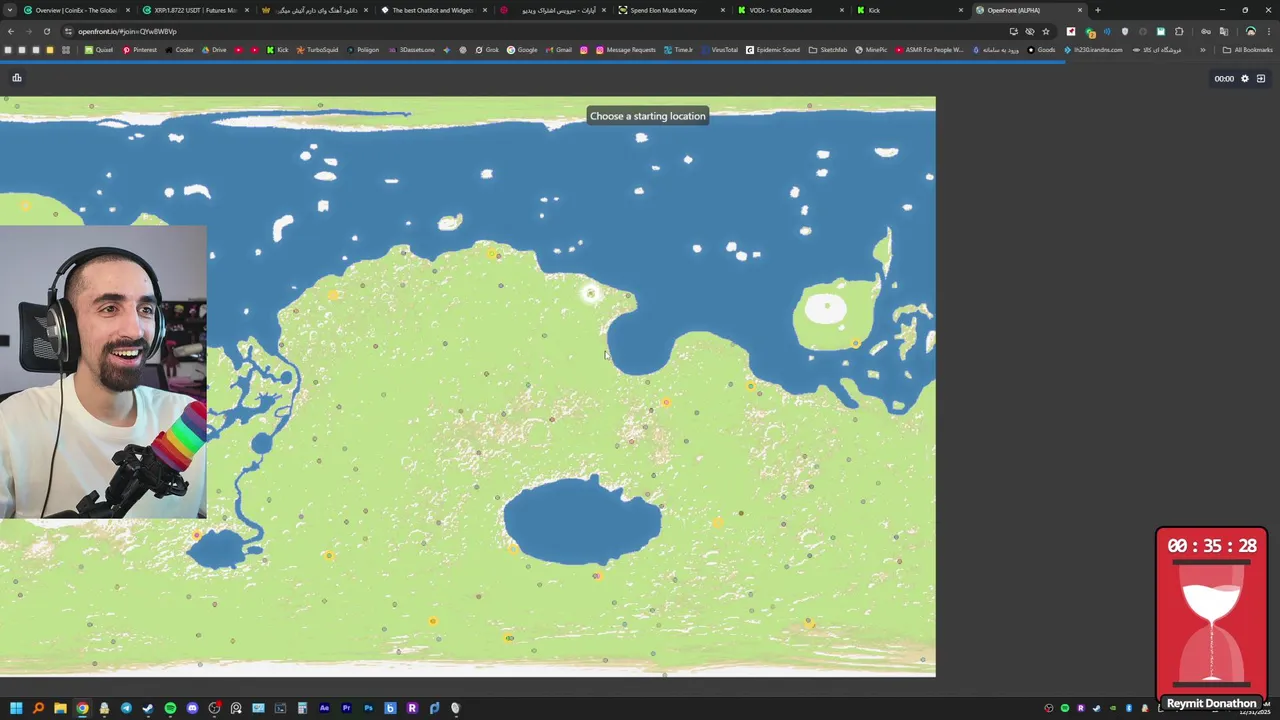Open the Epidemic Sound bookmark
This screenshot has width=1280, height=720.
773,49
